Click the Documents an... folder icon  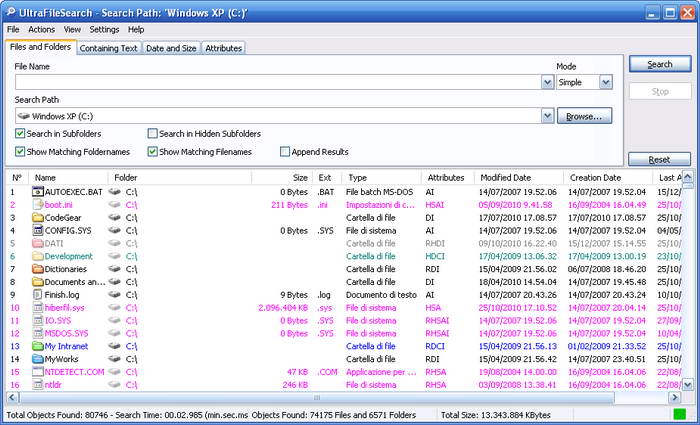coord(38,282)
